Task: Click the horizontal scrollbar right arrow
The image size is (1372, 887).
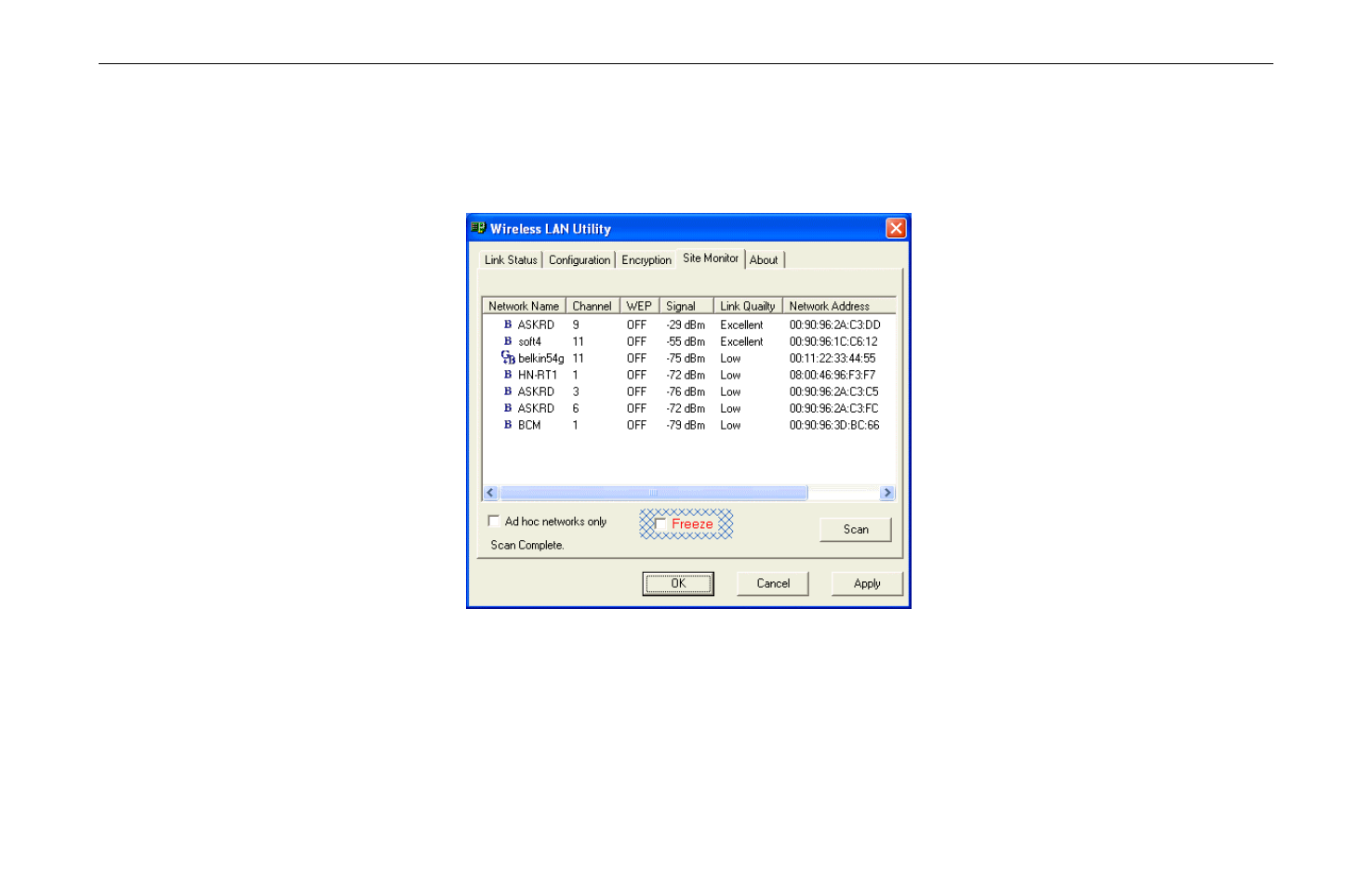Action: click(x=887, y=493)
